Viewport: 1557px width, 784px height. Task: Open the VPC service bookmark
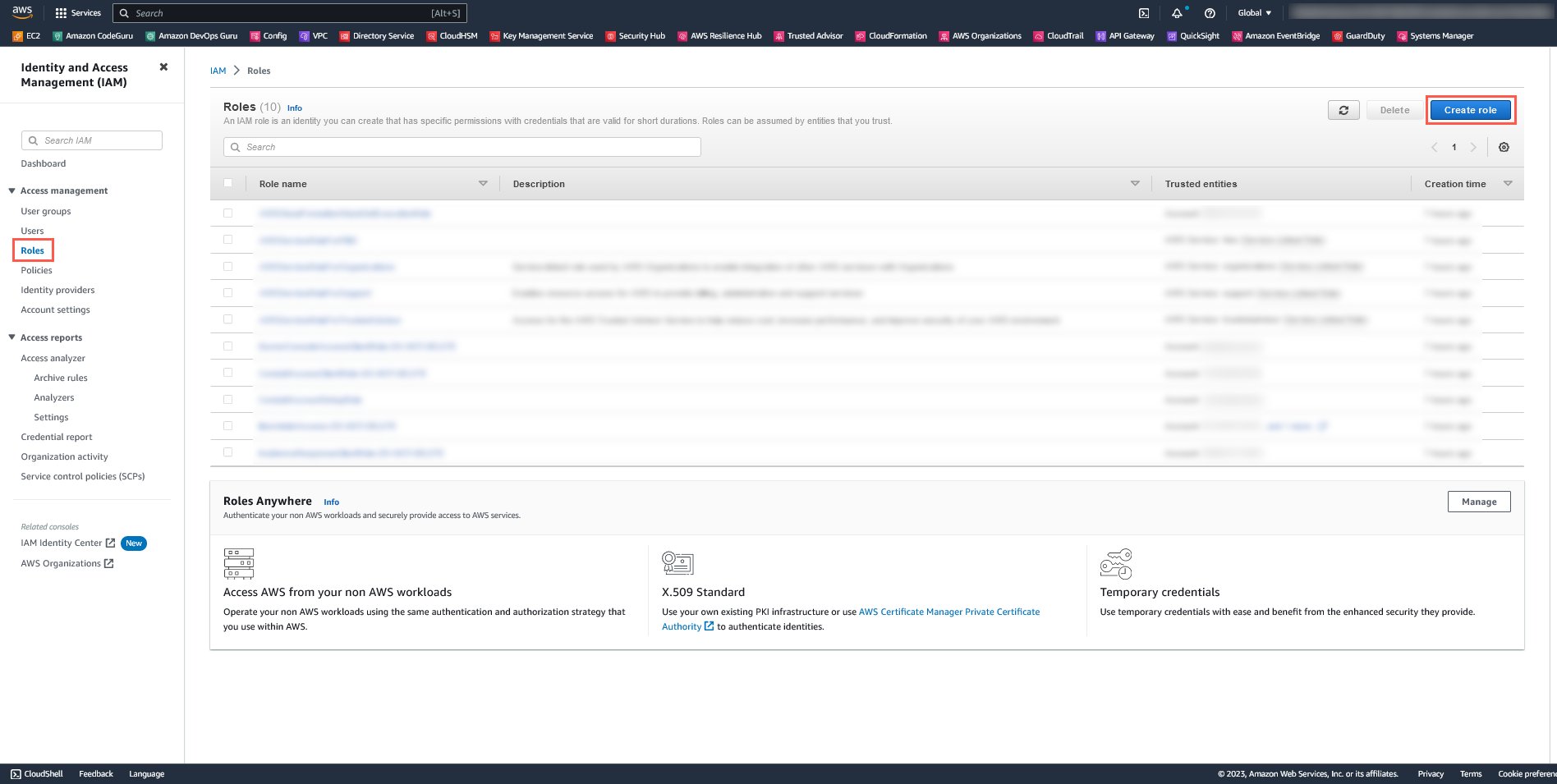tap(314, 36)
